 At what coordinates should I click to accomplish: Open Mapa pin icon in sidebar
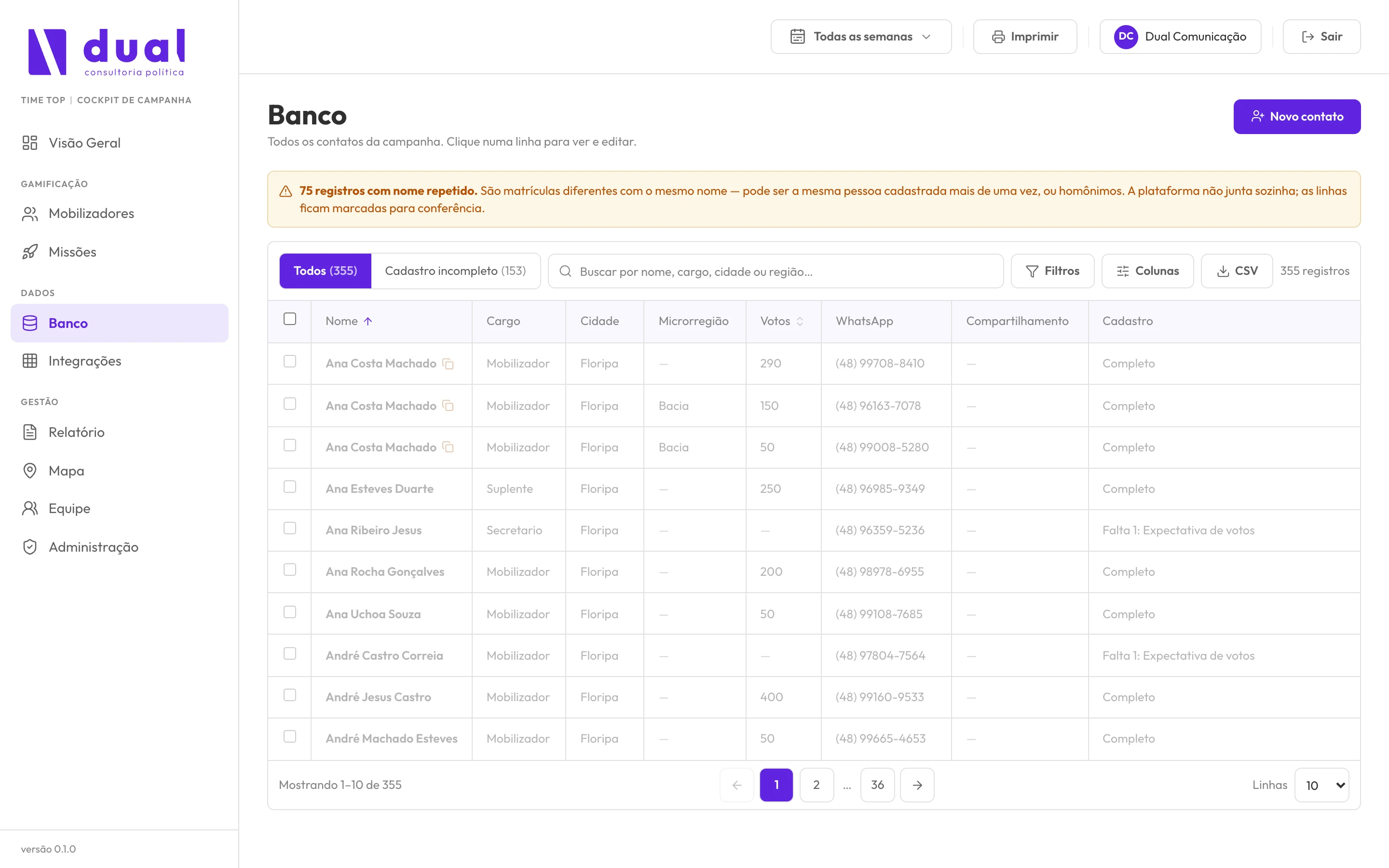(x=30, y=471)
